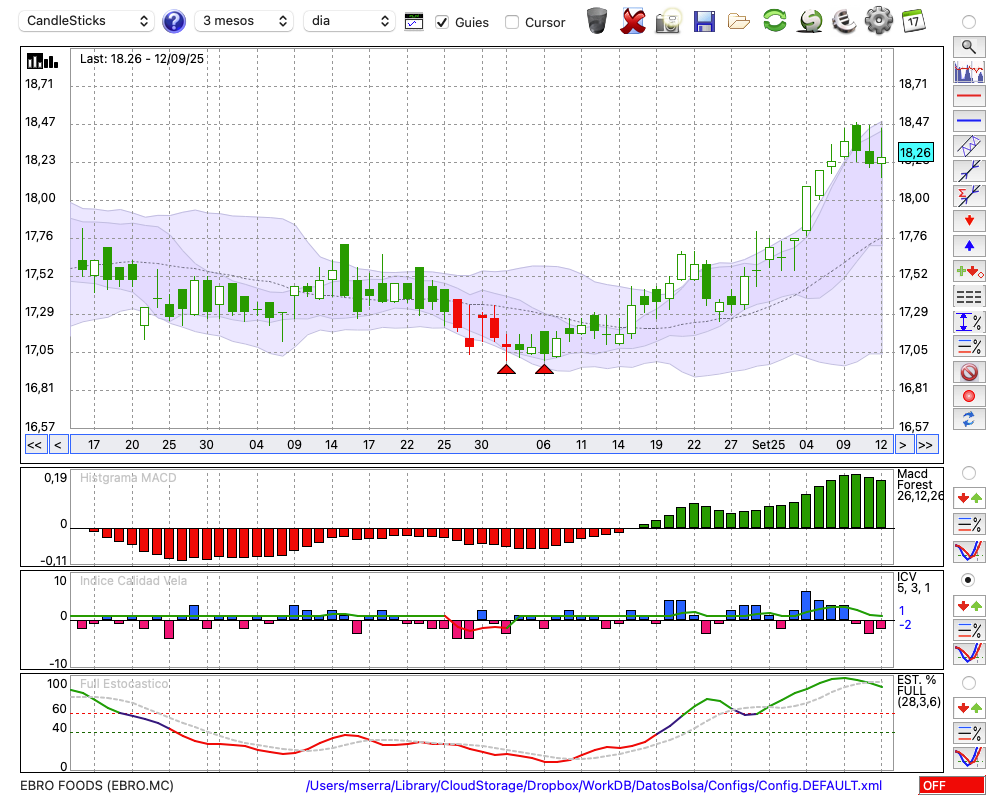Select the percent vertical measure tool
The image size is (1000, 800).
point(969,322)
